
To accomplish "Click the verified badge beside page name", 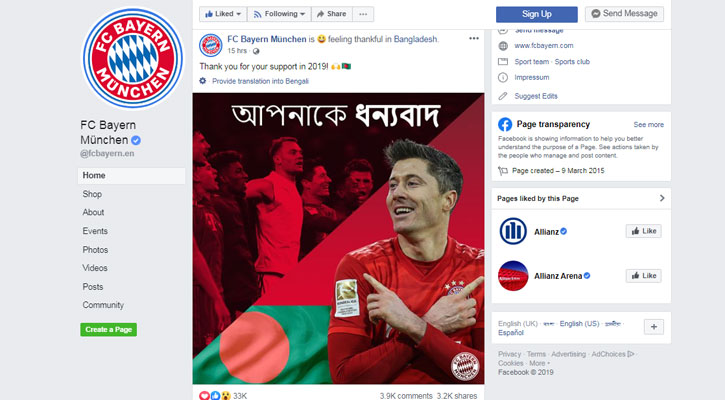I will [x=135, y=140].
